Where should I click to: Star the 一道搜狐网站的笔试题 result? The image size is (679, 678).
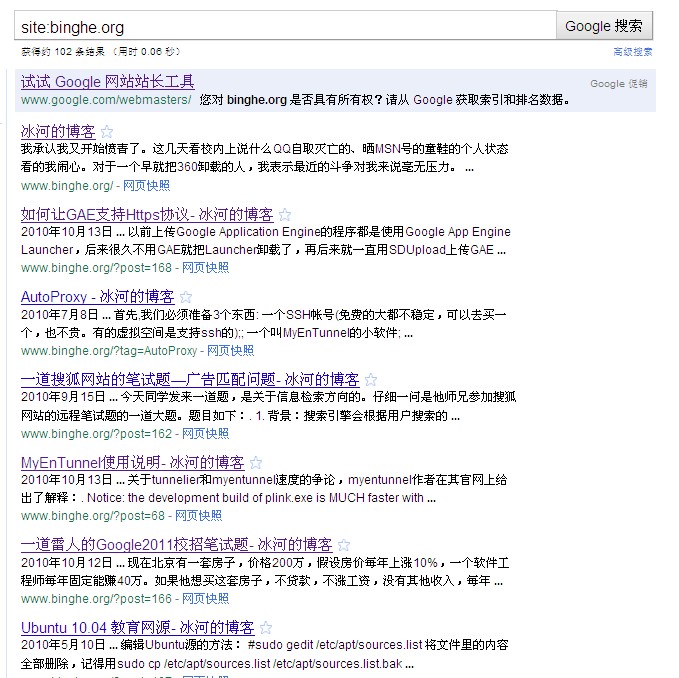pos(371,380)
